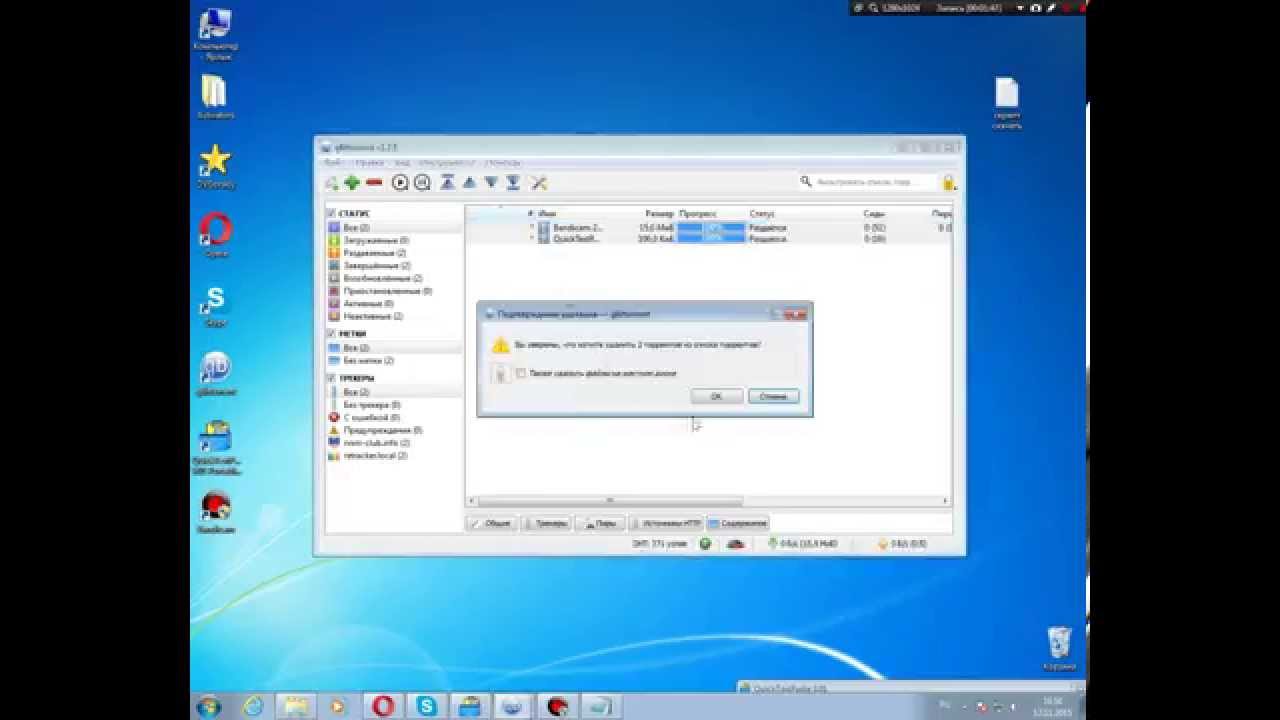Select the QuickTextP torrent row name
Image resolution: width=1280 pixels, height=720 pixels.
coord(576,239)
